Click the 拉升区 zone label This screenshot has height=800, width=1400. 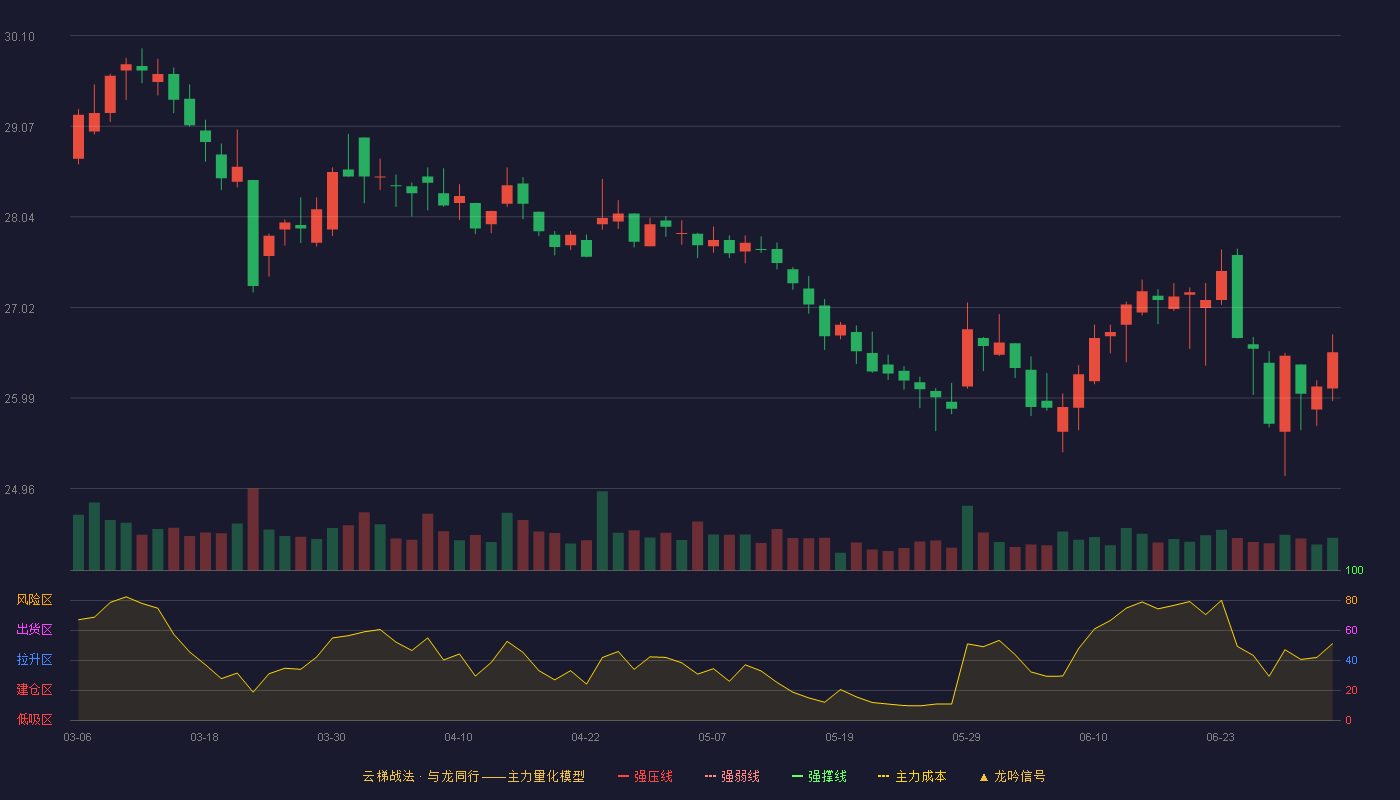pyautogui.click(x=34, y=660)
